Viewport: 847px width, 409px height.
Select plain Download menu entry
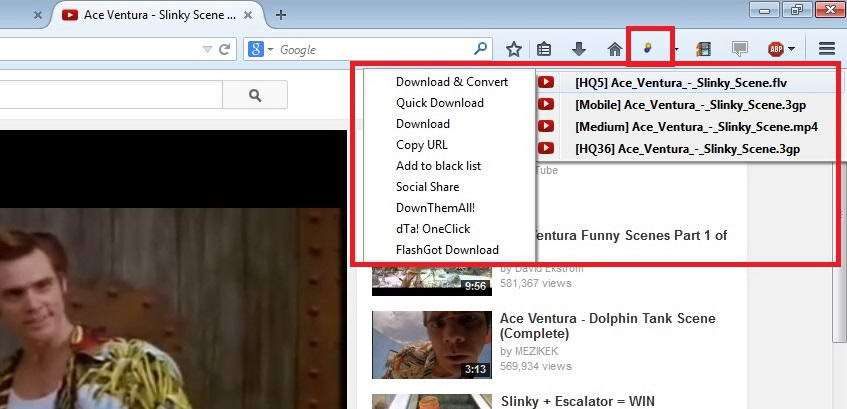coord(423,124)
